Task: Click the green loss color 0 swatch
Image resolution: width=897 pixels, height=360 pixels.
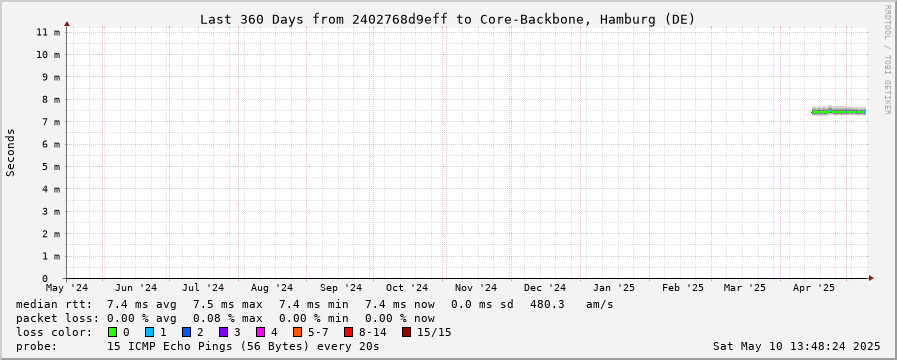Action: [112, 332]
